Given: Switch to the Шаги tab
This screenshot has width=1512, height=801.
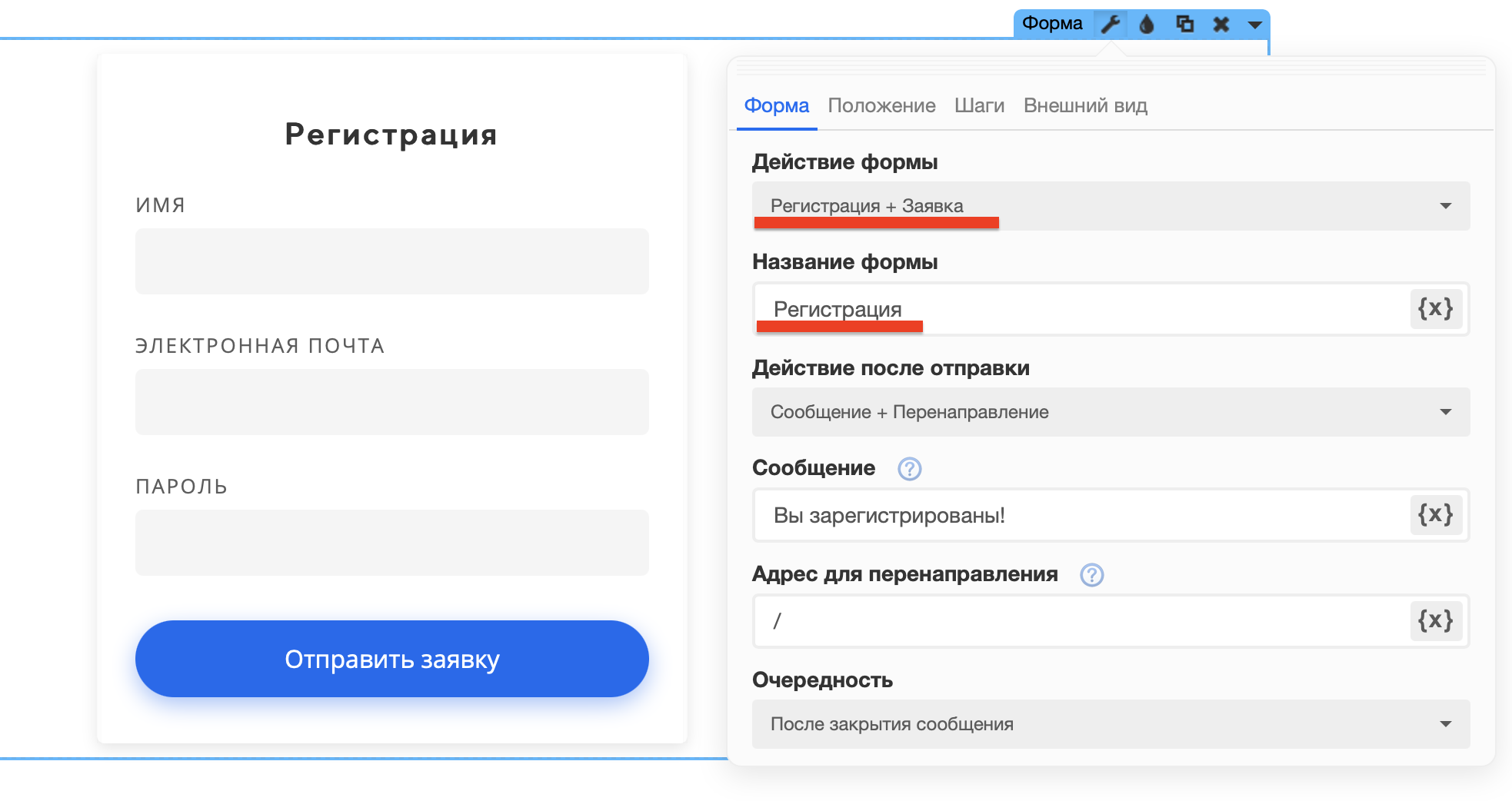Looking at the screenshot, I should coord(979,105).
